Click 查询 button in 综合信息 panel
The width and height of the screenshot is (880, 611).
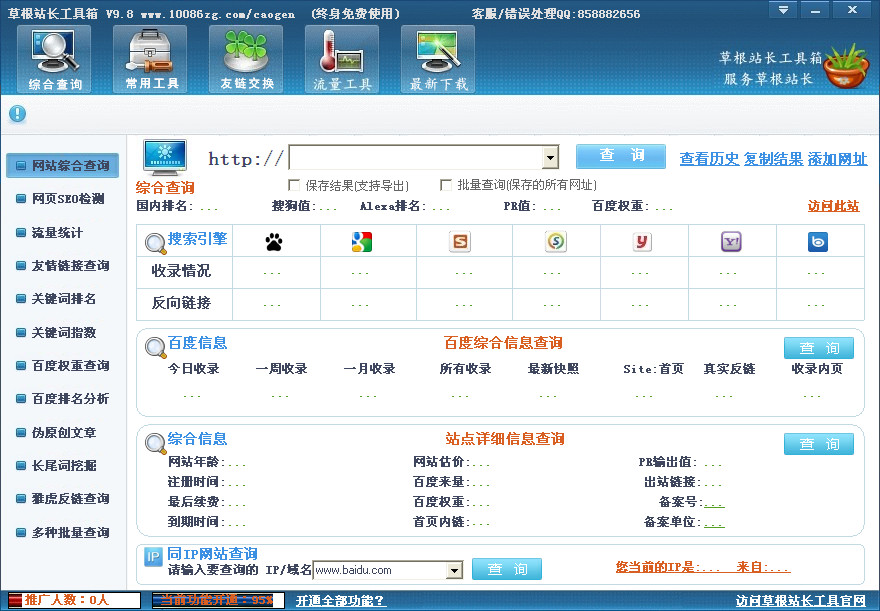[819, 444]
